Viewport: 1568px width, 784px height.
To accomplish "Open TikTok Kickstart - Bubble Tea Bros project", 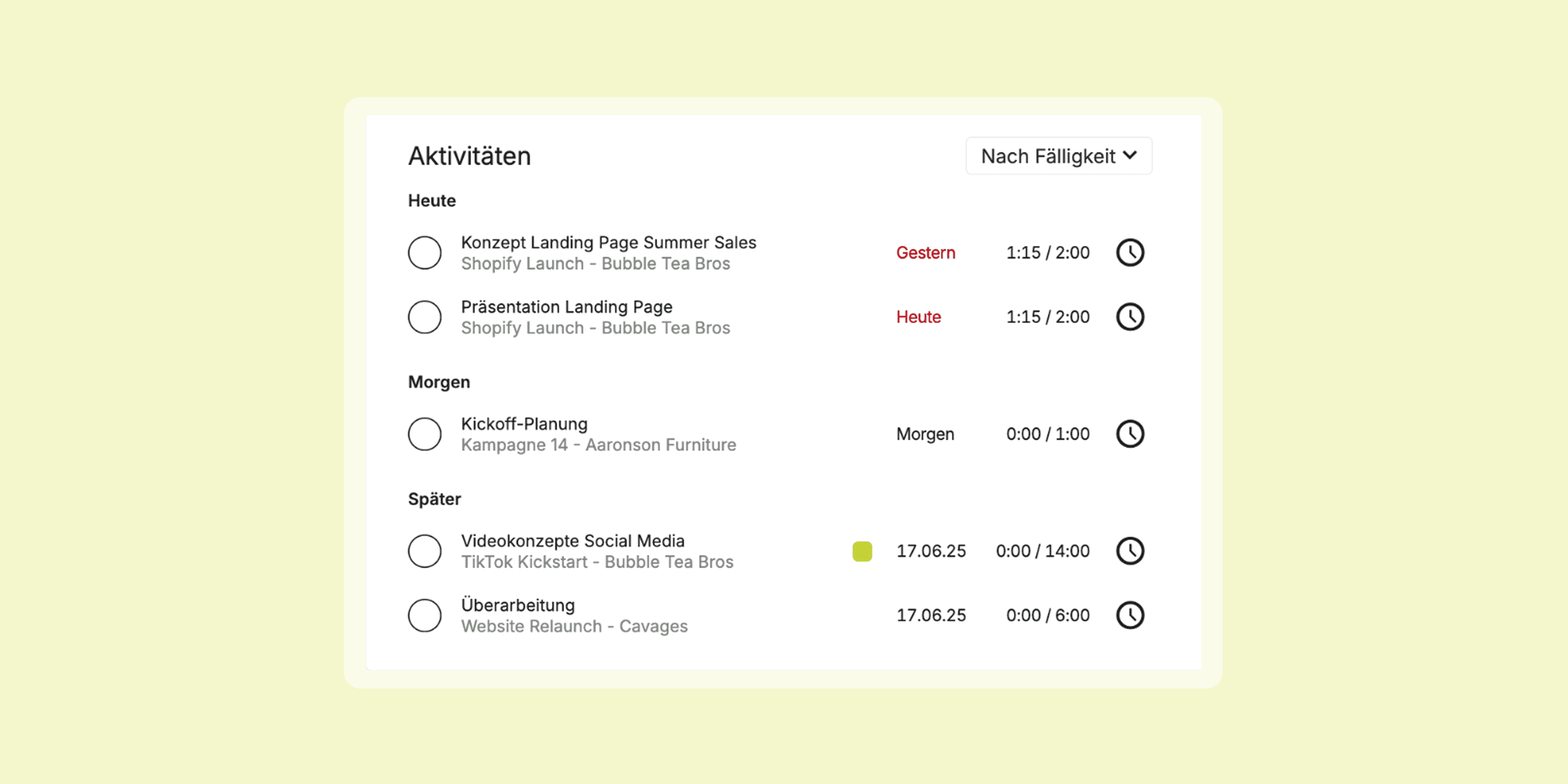I will (597, 562).
